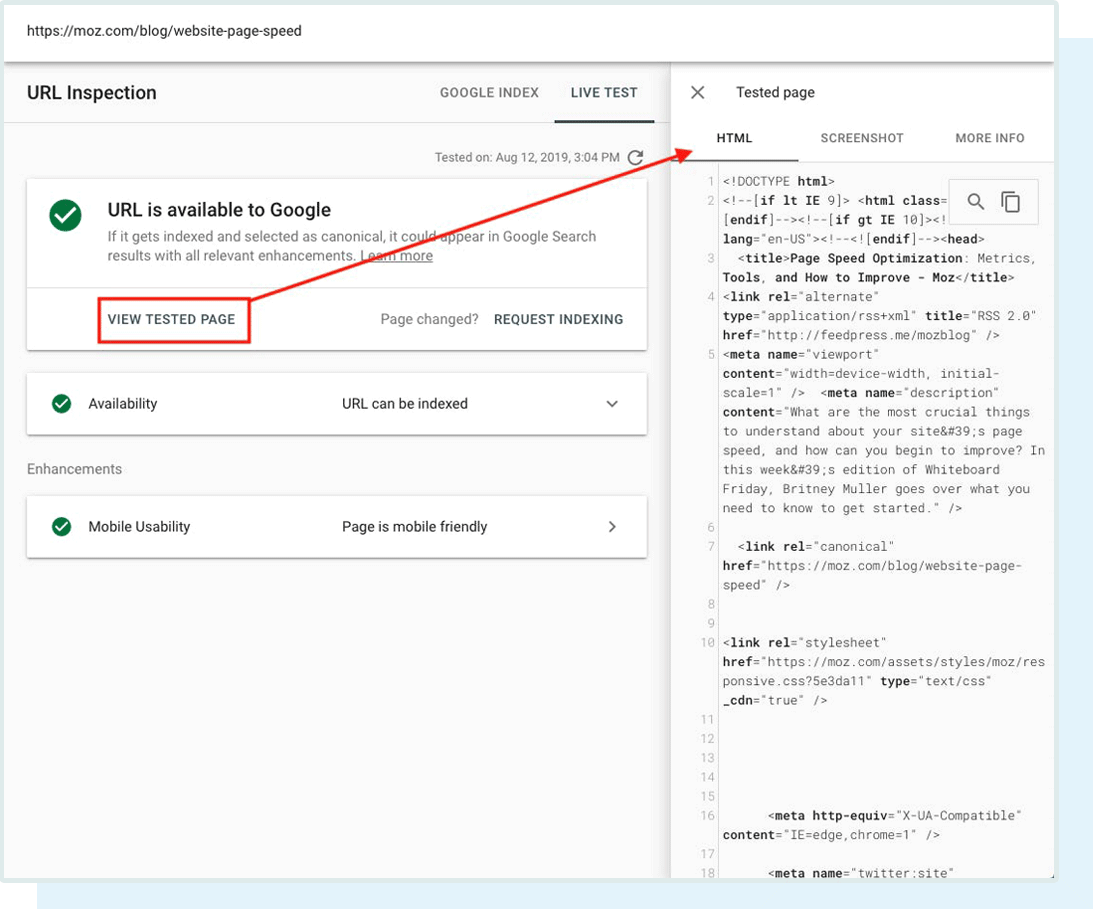Click the 'URL Inspection' heading

point(92,93)
